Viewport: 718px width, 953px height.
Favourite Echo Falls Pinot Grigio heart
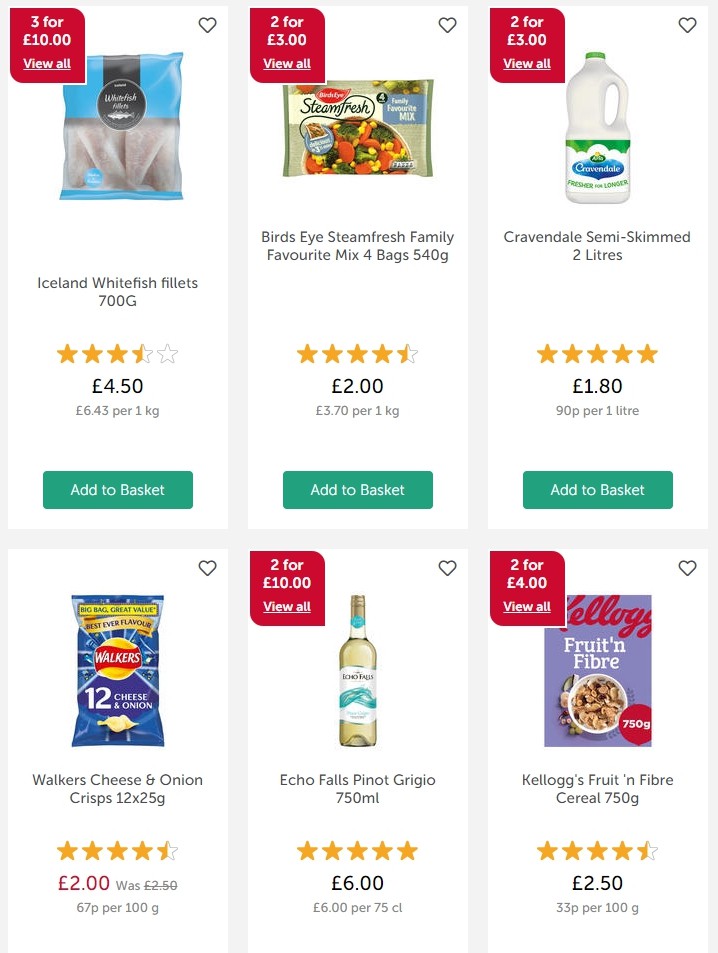tap(447, 568)
